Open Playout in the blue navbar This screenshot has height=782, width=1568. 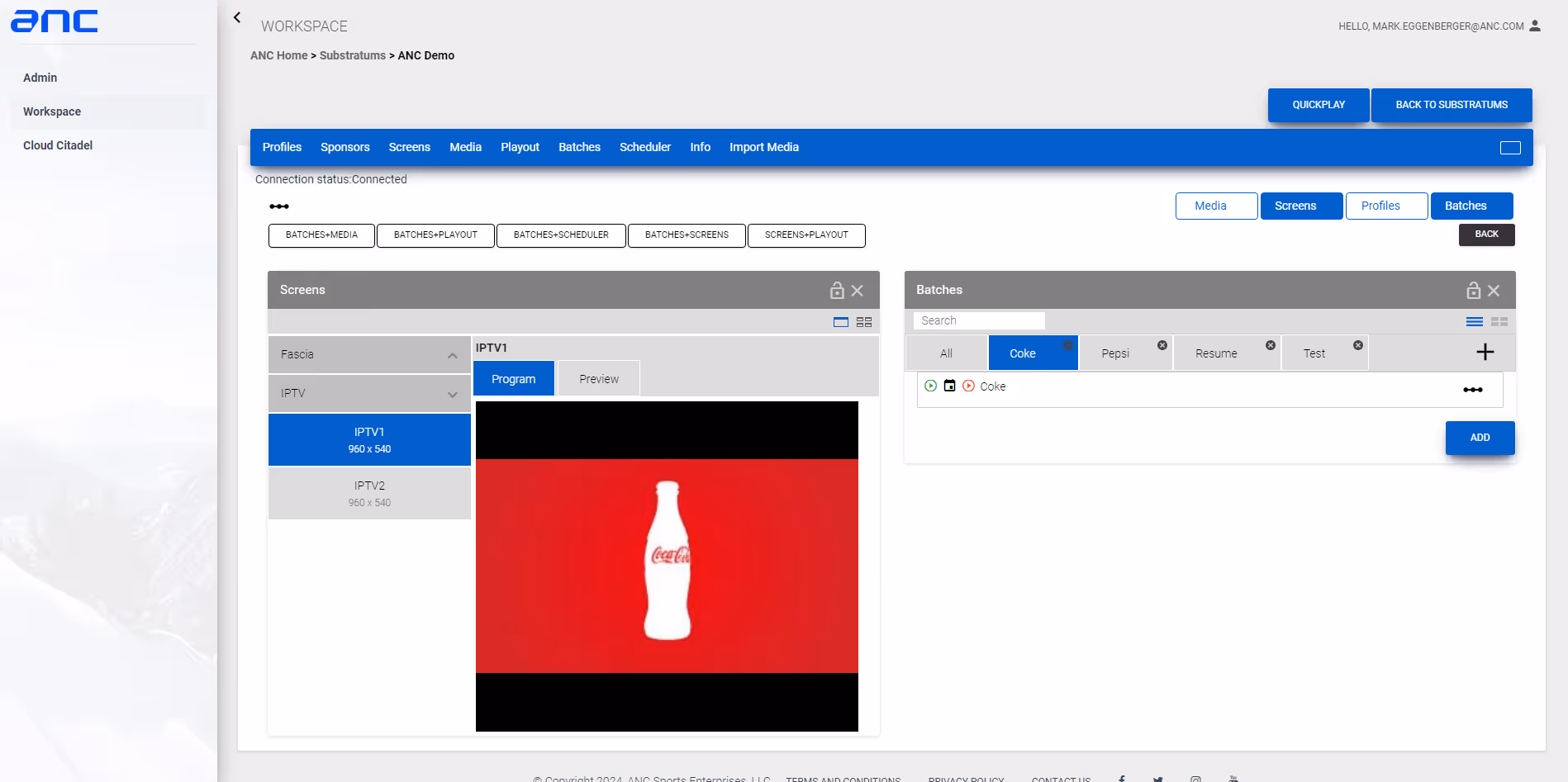(x=520, y=147)
